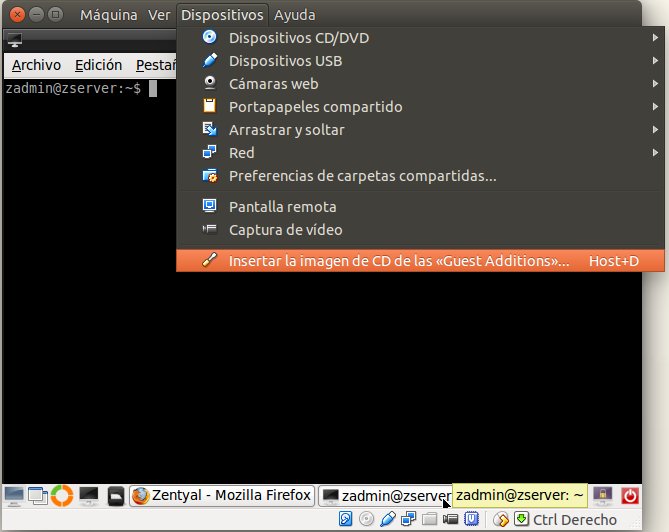Select Dispositivos USB entry
The width and height of the screenshot is (669, 532).
(420, 61)
